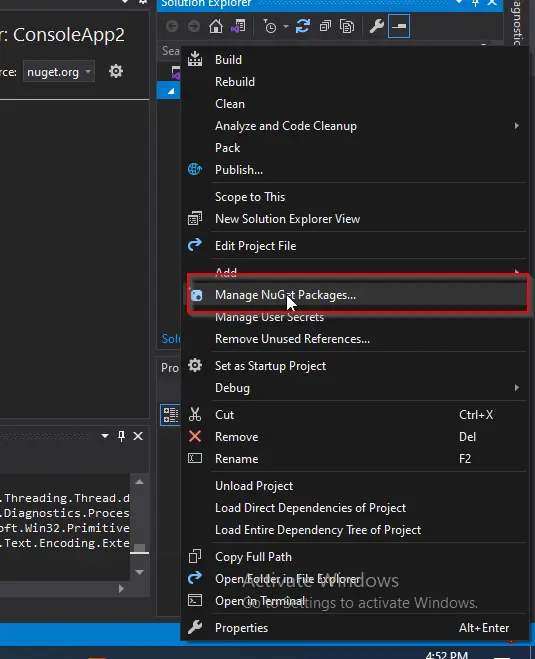The width and height of the screenshot is (535, 659).
Task: Click the Categorized icon in Properties panel
Action: [170, 415]
